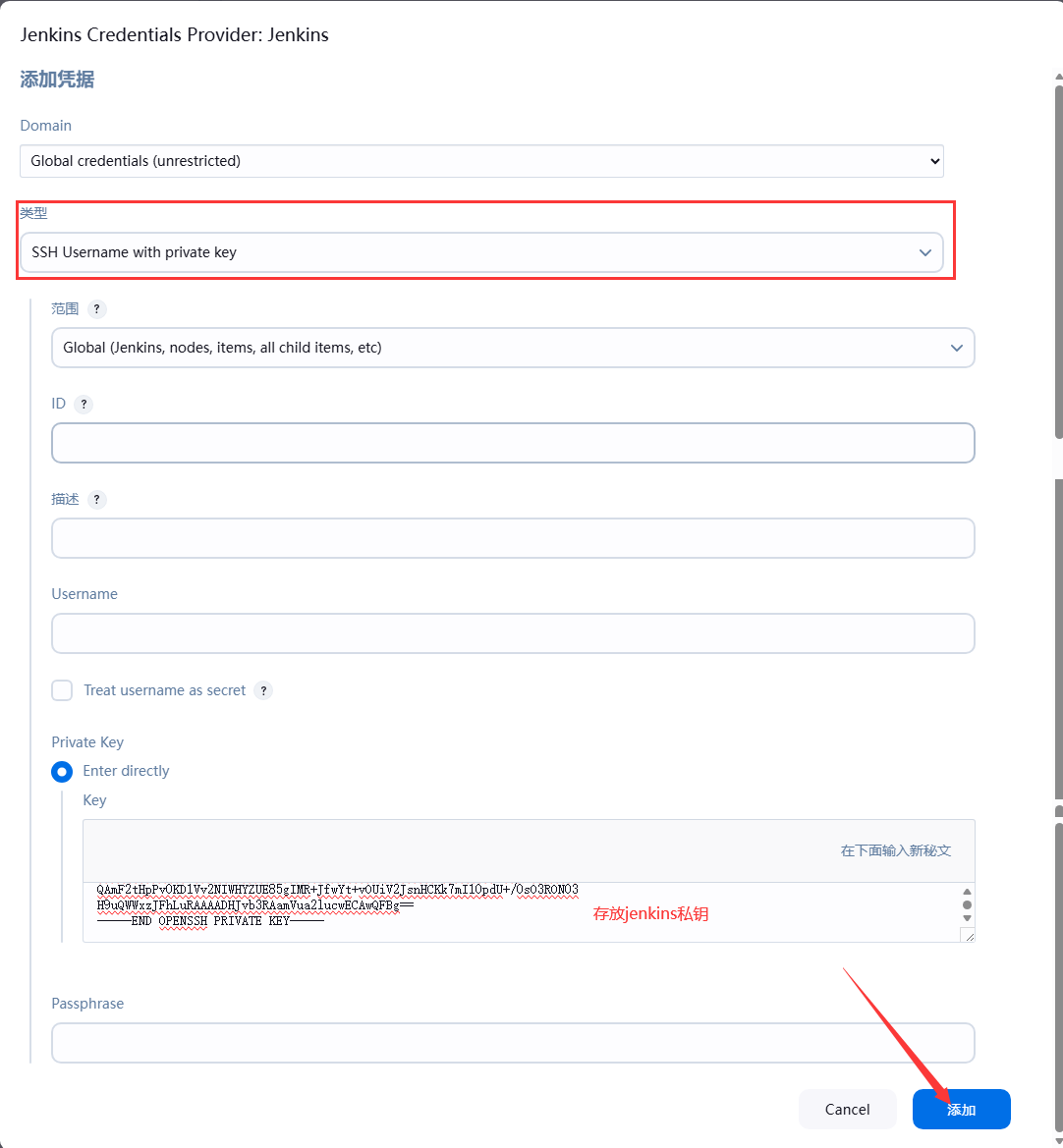The image size is (1063, 1148).
Task: Focus the 描述 description field
Action: [513, 538]
